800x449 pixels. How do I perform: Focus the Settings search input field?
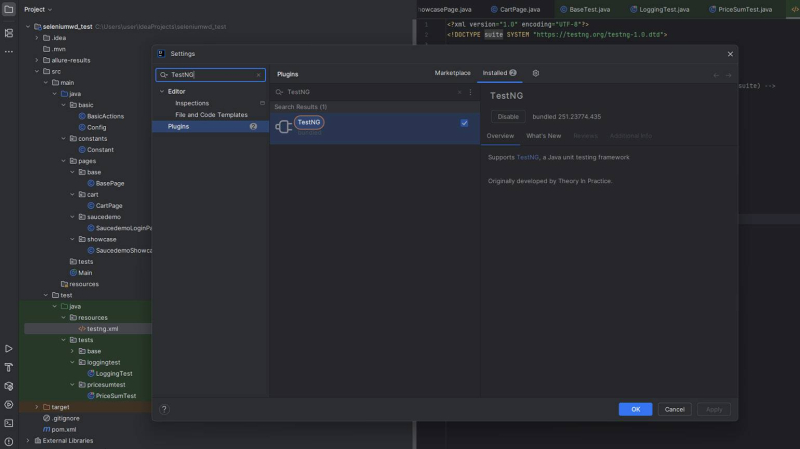[x=210, y=75]
